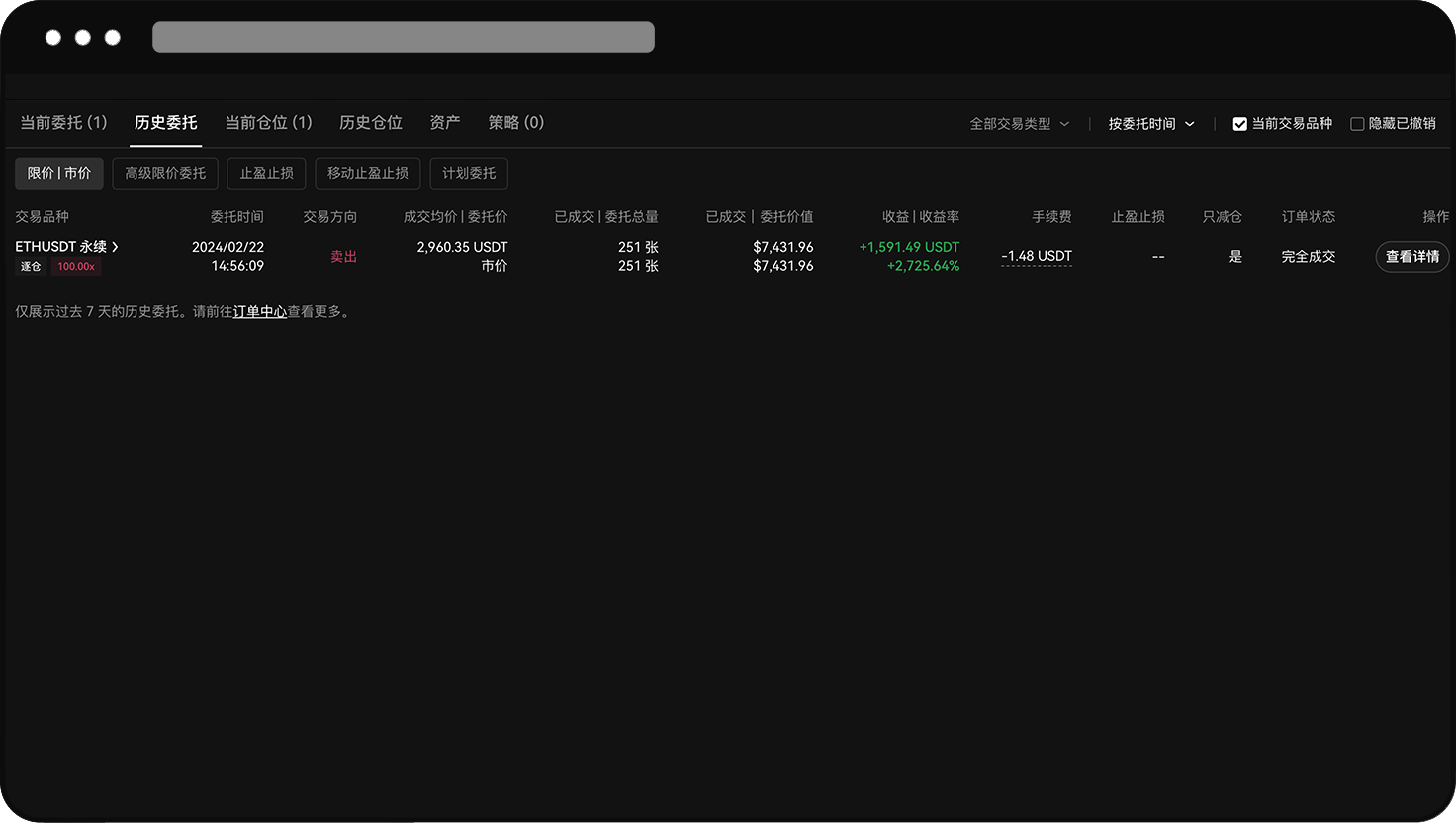Viewport: 1456px width, 823px height.
Task: Select the 止盈止损 filter
Action: (x=265, y=173)
